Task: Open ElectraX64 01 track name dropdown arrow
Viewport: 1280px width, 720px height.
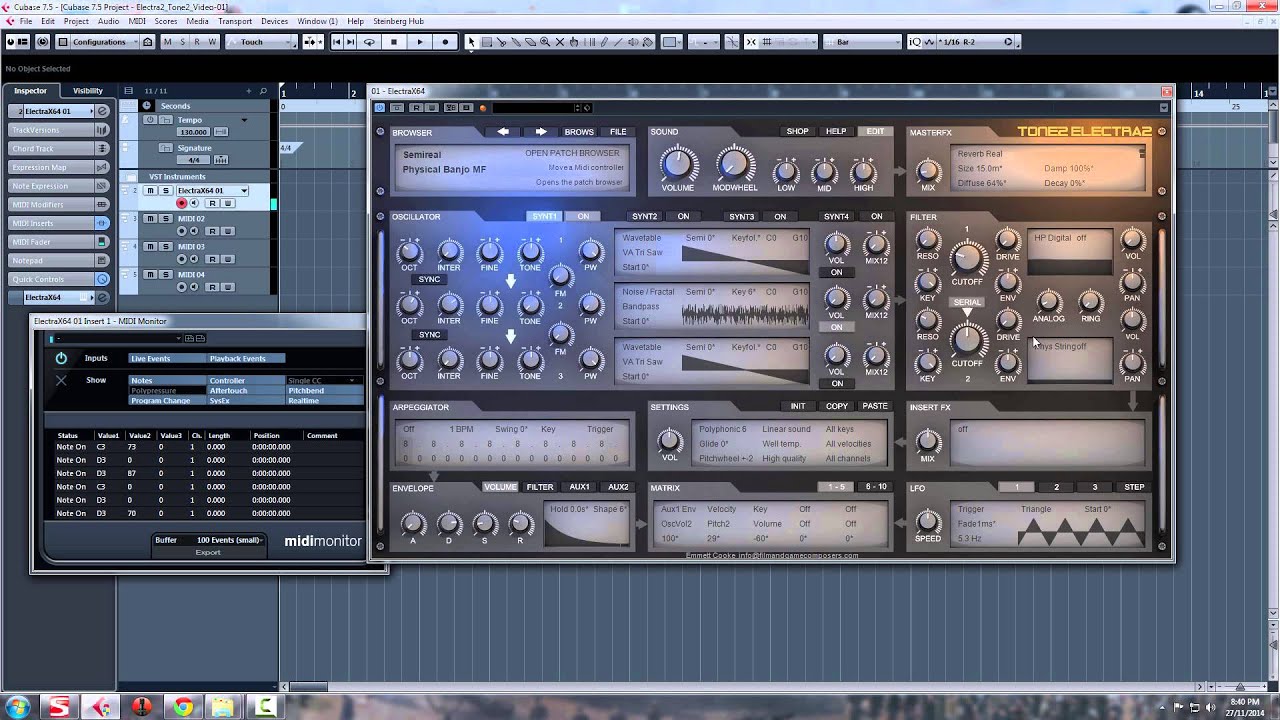Action: tap(243, 190)
